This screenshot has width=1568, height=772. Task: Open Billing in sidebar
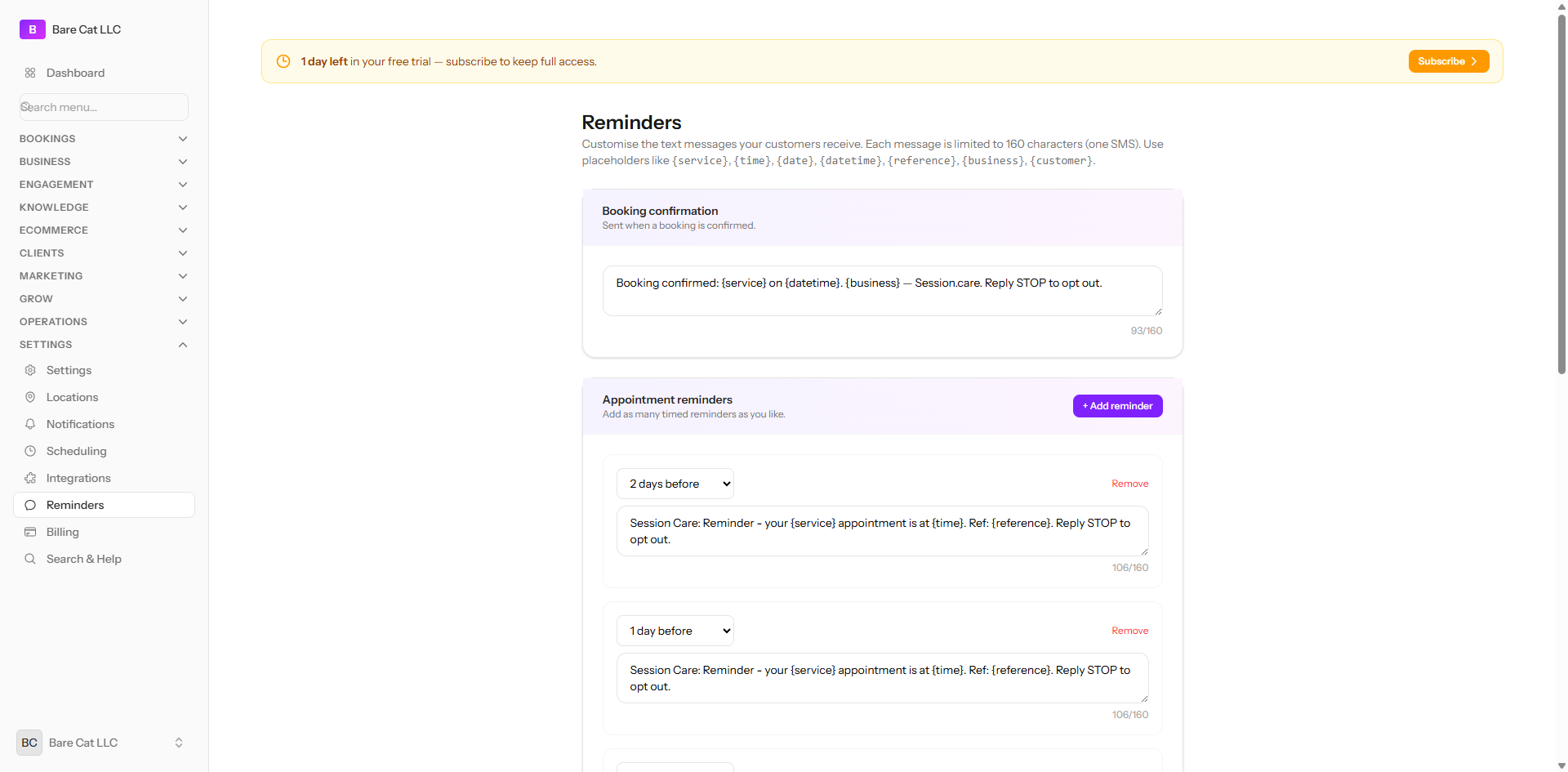[x=104, y=532]
